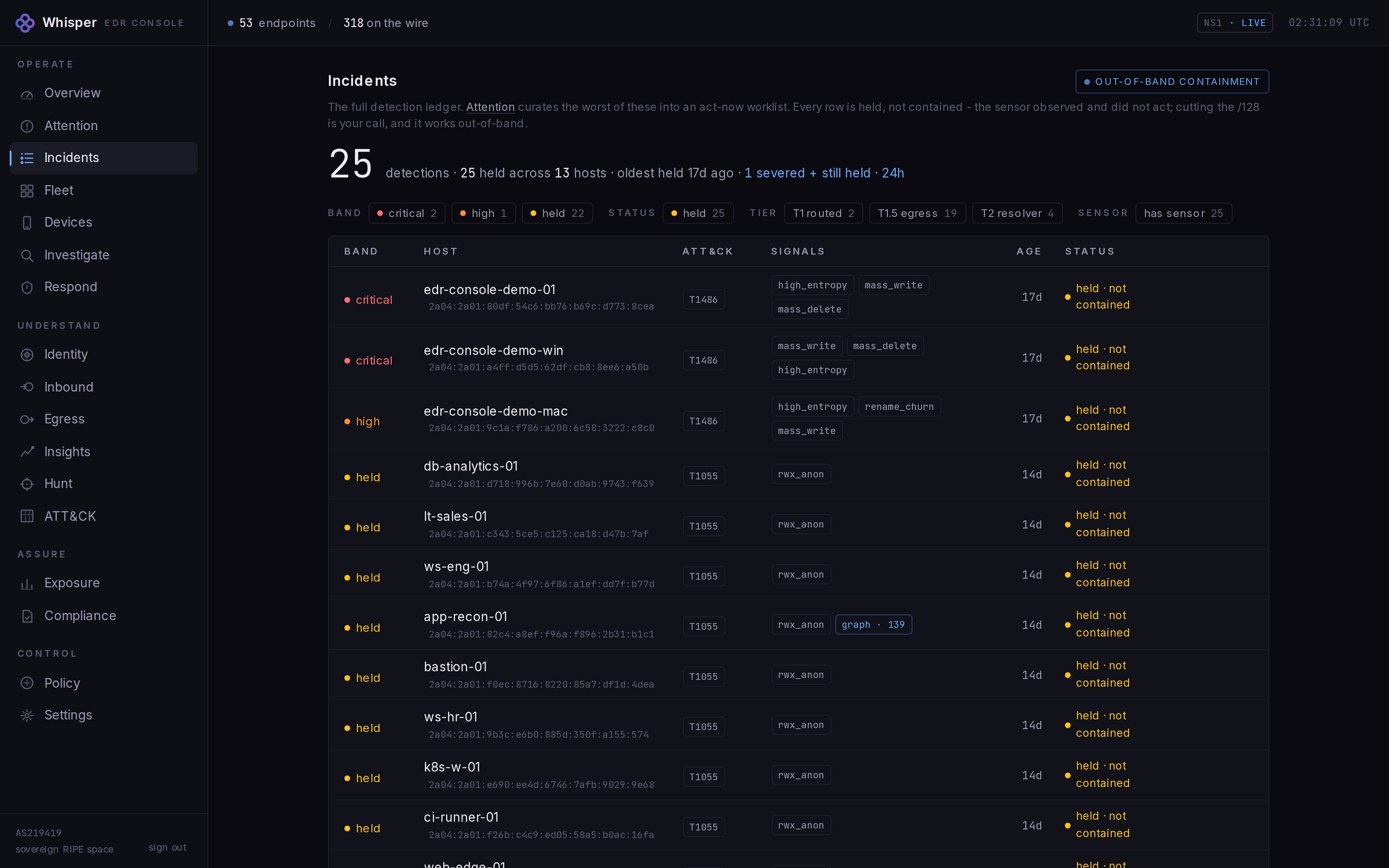
Task: Toggle the high band filter chip
Action: [x=483, y=214]
